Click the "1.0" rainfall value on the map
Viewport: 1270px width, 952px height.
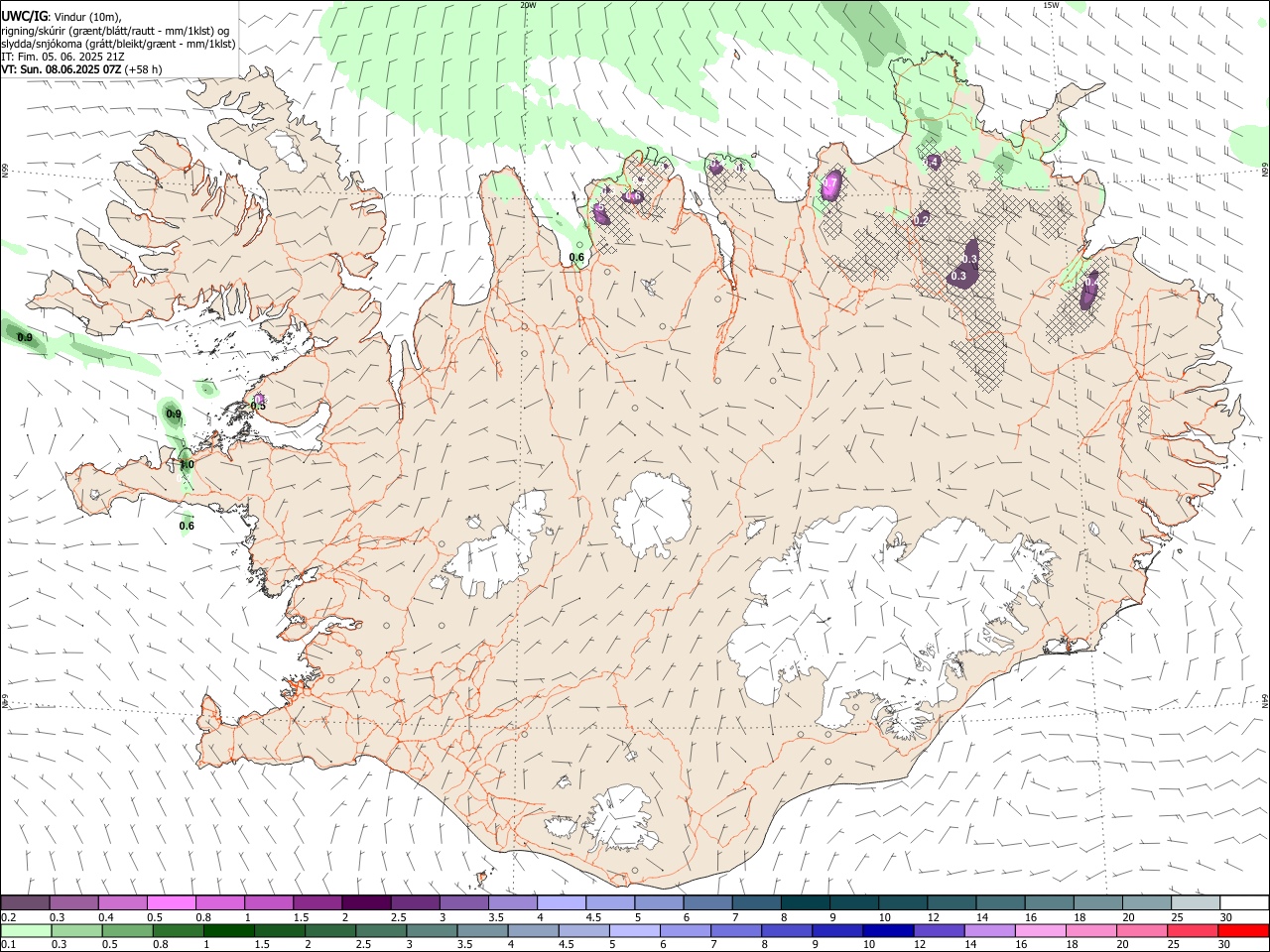click(x=187, y=464)
